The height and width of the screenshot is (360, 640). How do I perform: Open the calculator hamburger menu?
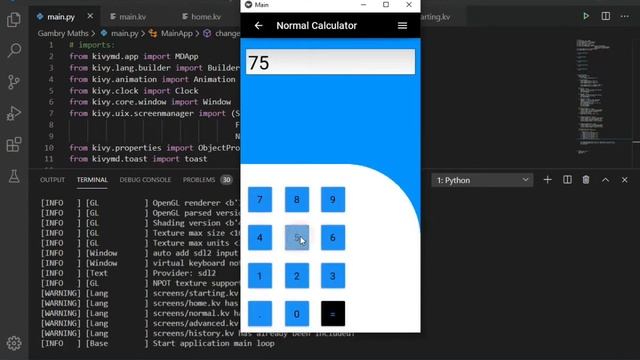click(402, 26)
